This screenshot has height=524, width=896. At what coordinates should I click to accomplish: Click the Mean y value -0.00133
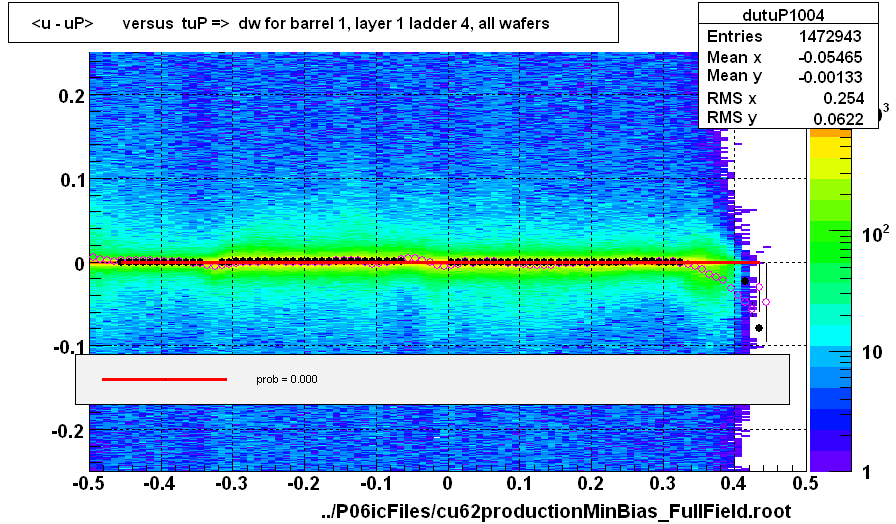[x=830, y=77]
